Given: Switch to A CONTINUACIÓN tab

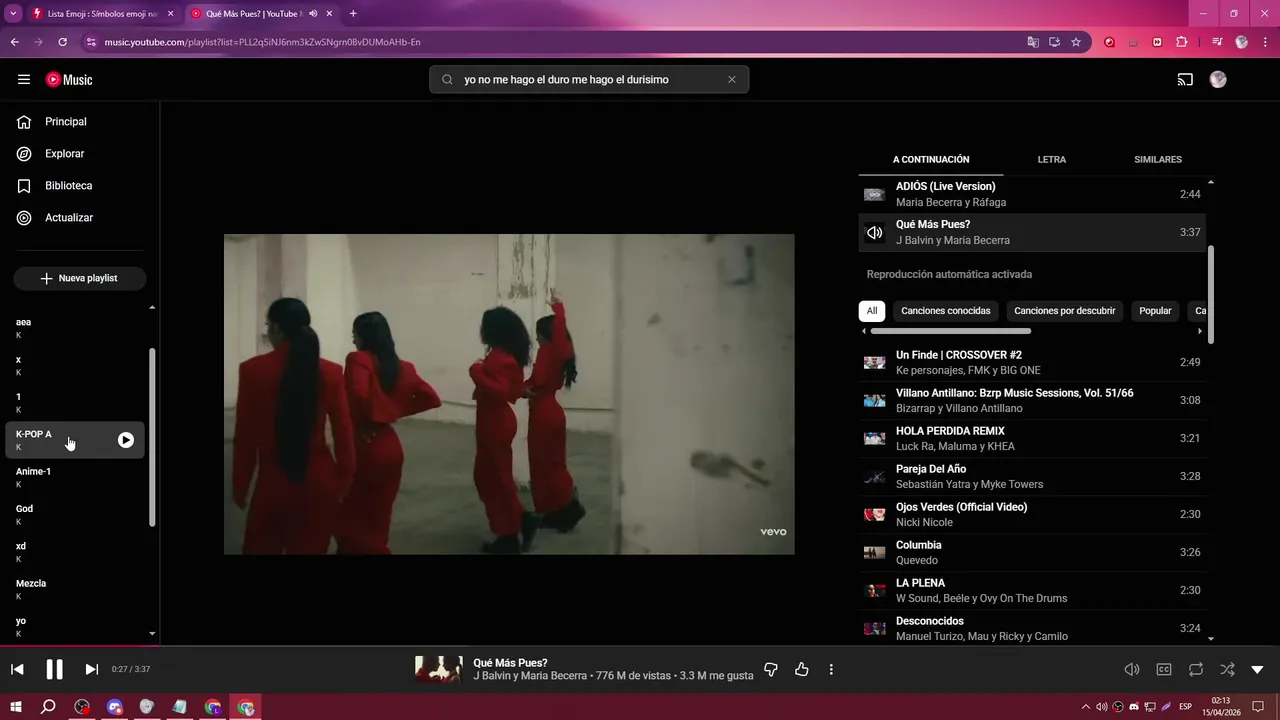Looking at the screenshot, I should (x=931, y=160).
